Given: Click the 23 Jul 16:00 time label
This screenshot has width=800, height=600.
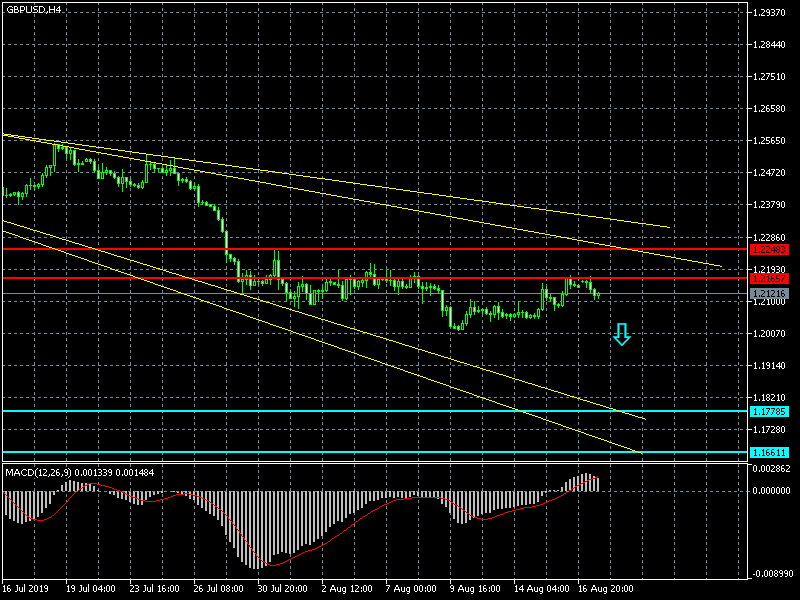Looking at the screenshot, I should (155, 588).
